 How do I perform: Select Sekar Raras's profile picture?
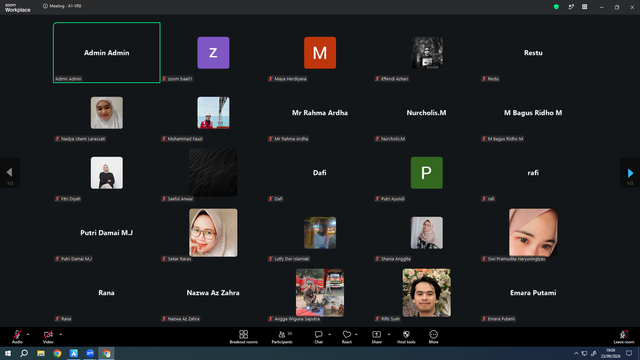213,233
